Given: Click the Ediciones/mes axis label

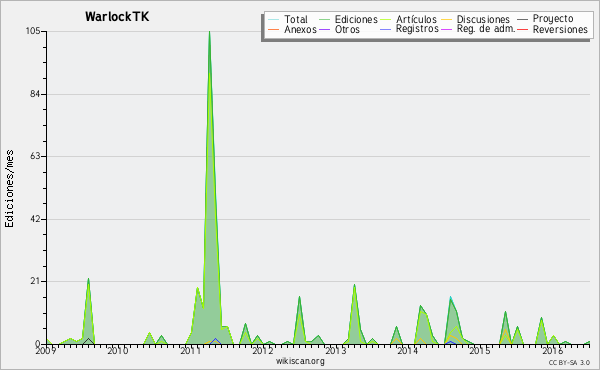Looking at the screenshot, I should [9, 189].
